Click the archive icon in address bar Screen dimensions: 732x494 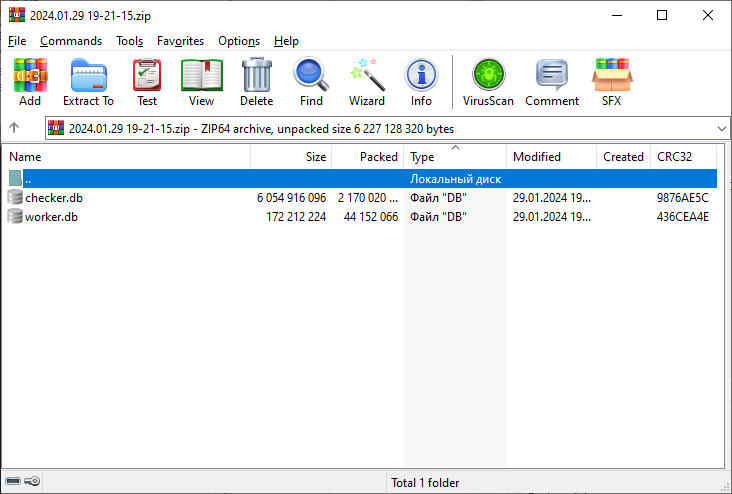pos(56,128)
